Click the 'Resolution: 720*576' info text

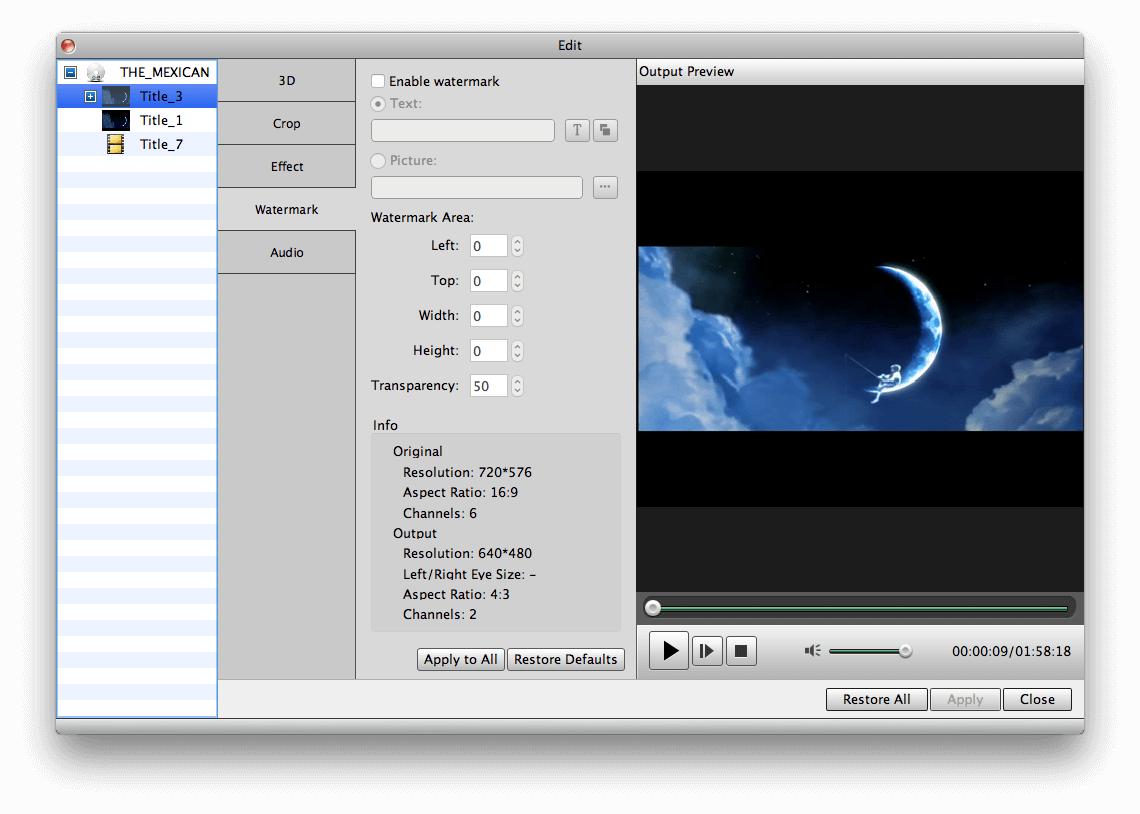coord(467,472)
